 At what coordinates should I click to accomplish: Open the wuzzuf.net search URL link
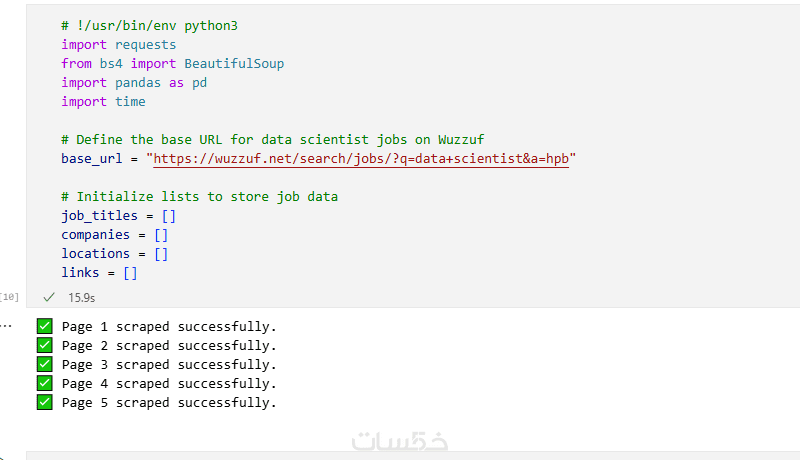pyautogui.click(x=361, y=159)
